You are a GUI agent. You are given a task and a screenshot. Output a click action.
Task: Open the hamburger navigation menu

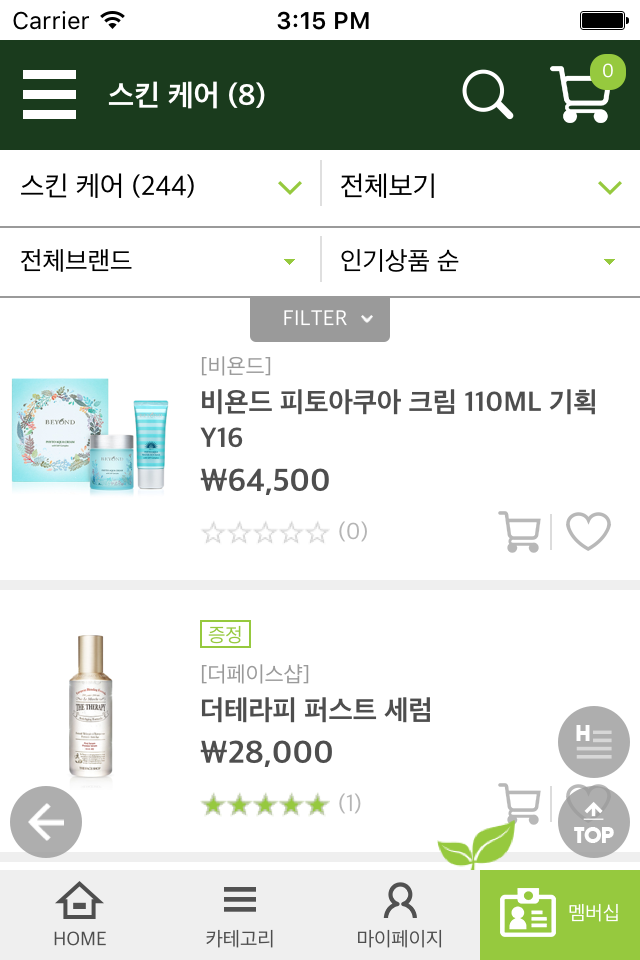tap(50, 95)
